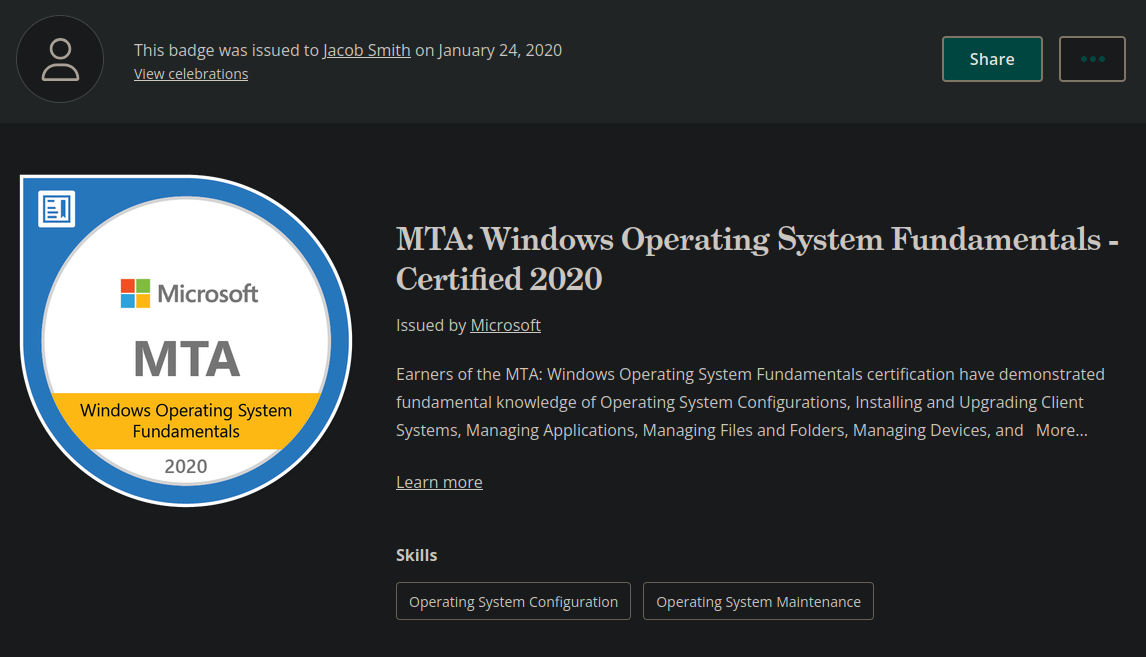Screen dimensions: 1146x657
Task: Expand description with More...
Action: 1061,430
